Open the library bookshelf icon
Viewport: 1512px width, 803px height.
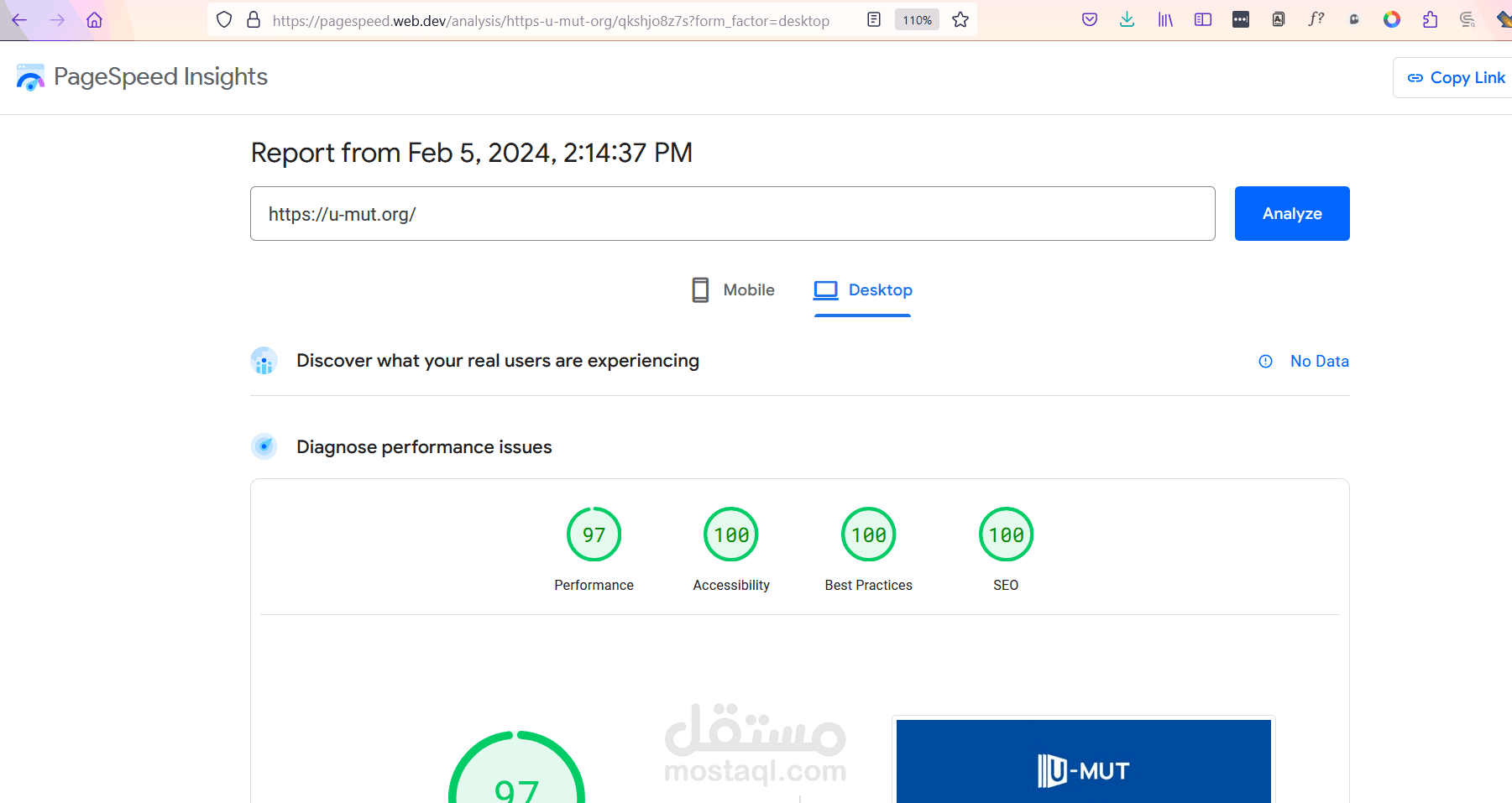[x=1165, y=20]
